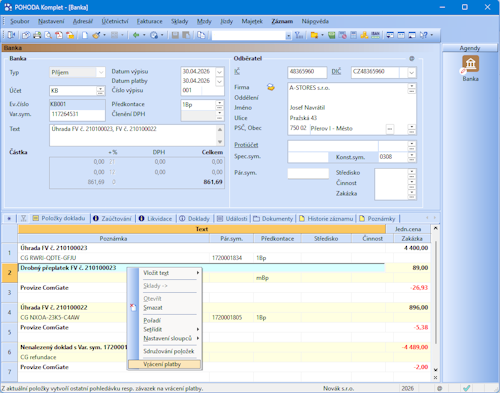The width and height of the screenshot is (500, 393).
Task: Click the filter funnel icon next to search box
Action: pos(299,35)
